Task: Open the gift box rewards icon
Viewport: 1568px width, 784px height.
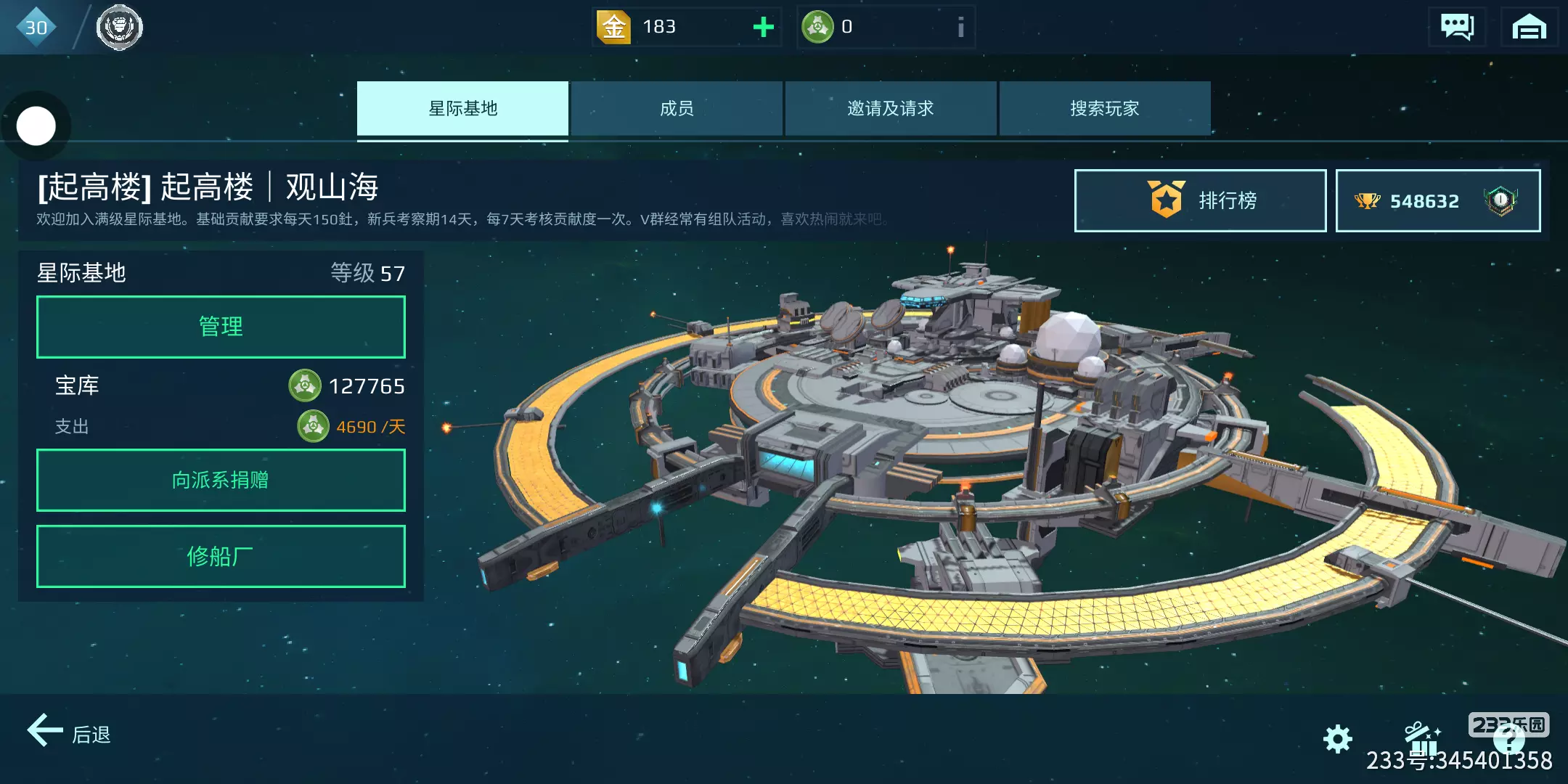Action: (1423, 739)
